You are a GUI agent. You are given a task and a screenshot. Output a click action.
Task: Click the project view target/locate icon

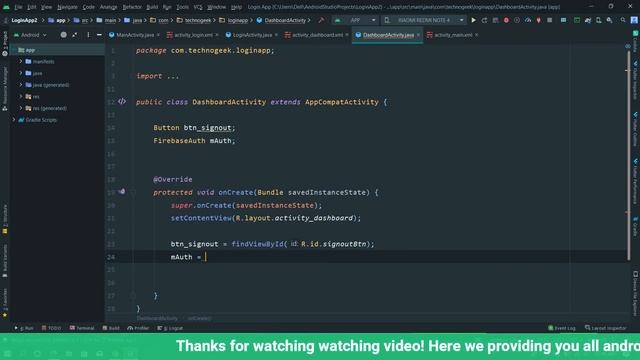point(63,35)
